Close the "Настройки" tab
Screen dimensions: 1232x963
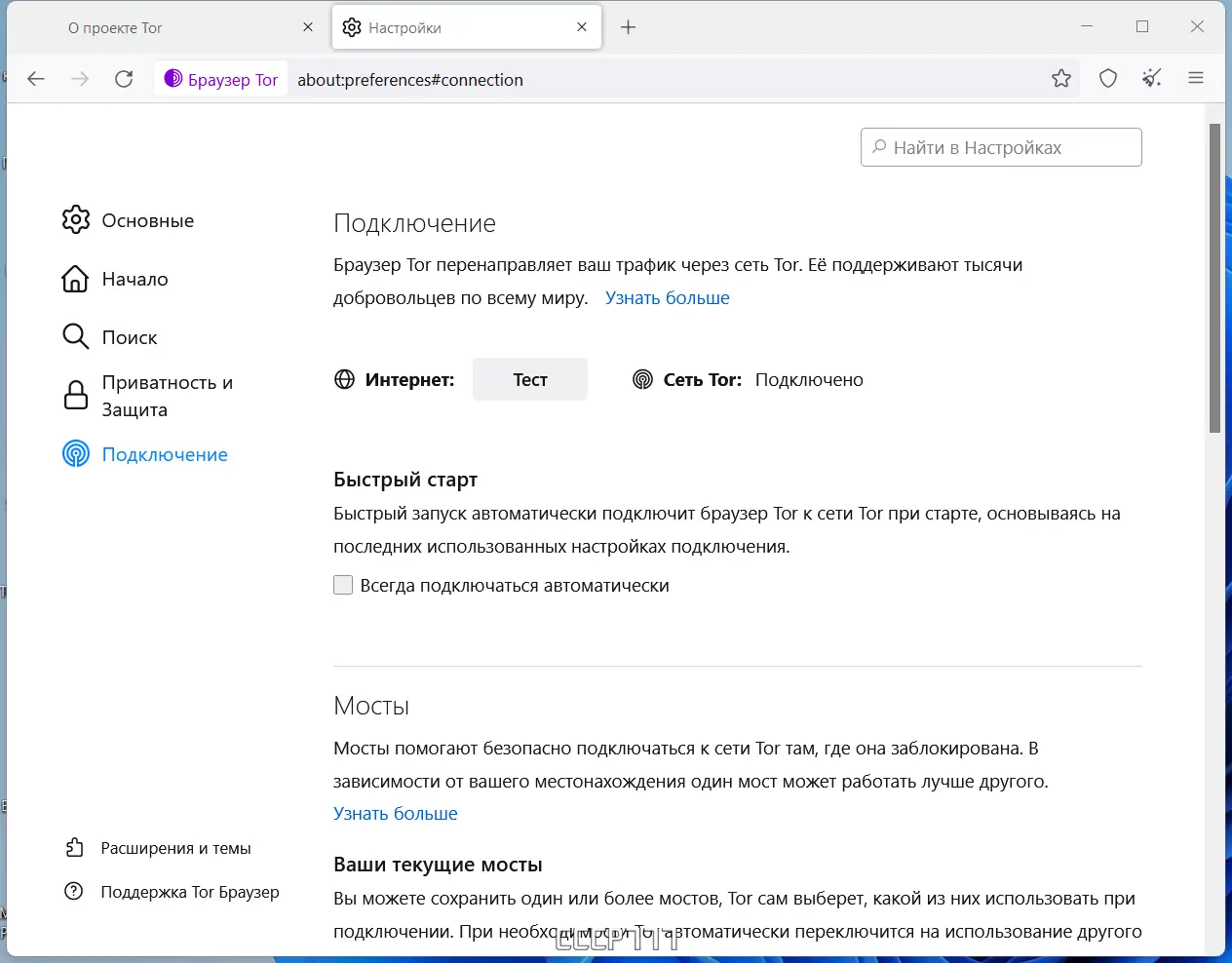tap(582, 27)
